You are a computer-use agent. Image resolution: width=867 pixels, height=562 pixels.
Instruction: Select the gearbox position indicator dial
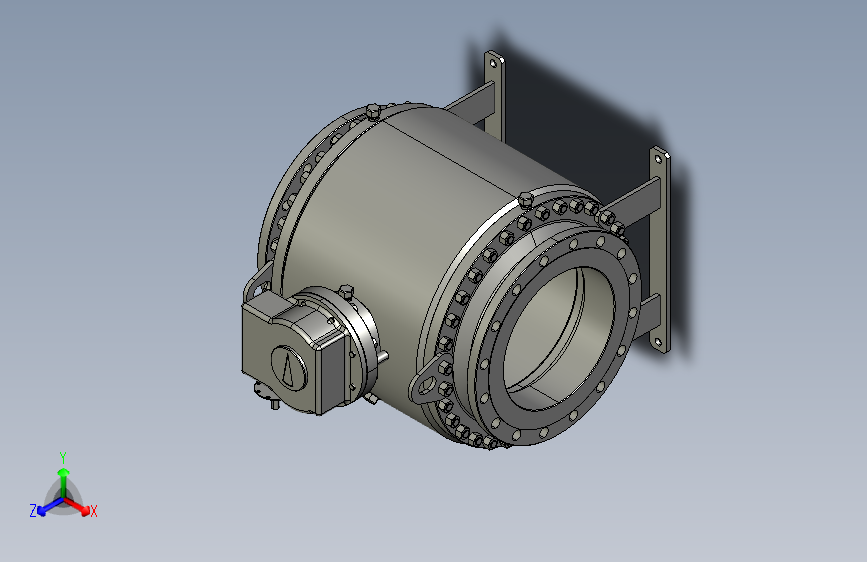[289, 367]
